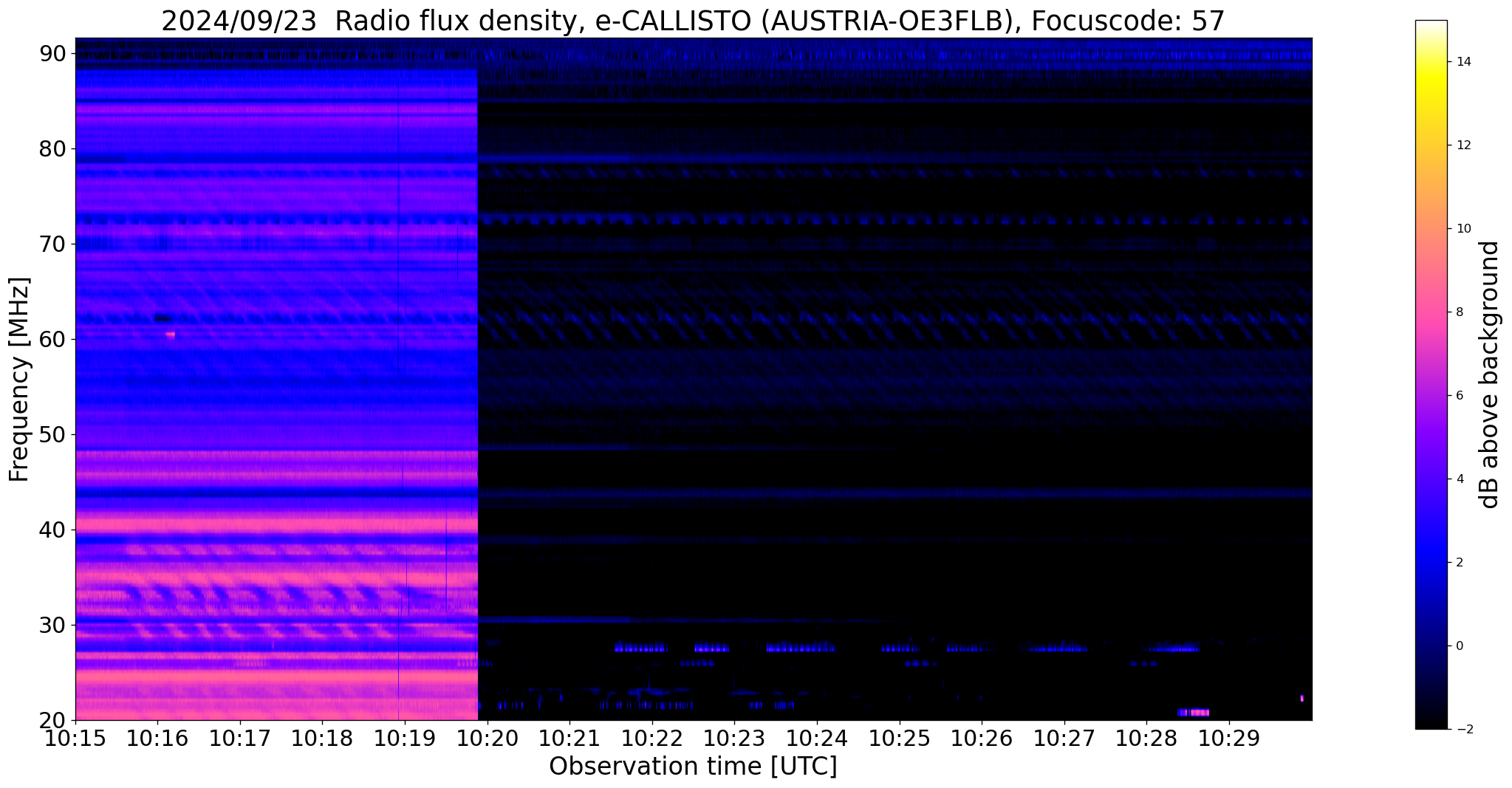Click the 90 frequency tick label
This screenshot has height=788, width=1512.
[x=53, y=53]
